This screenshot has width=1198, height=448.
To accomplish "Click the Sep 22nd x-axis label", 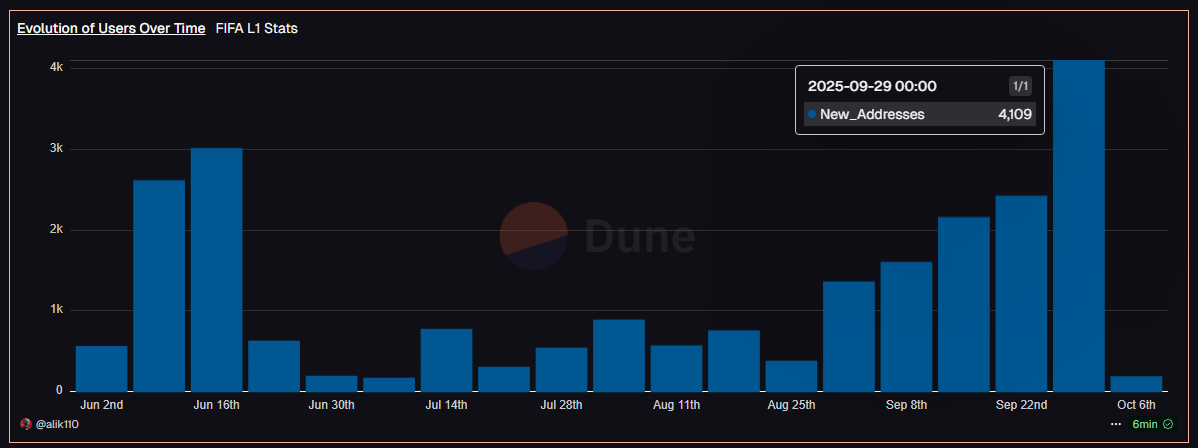I will click(1022, 404).
